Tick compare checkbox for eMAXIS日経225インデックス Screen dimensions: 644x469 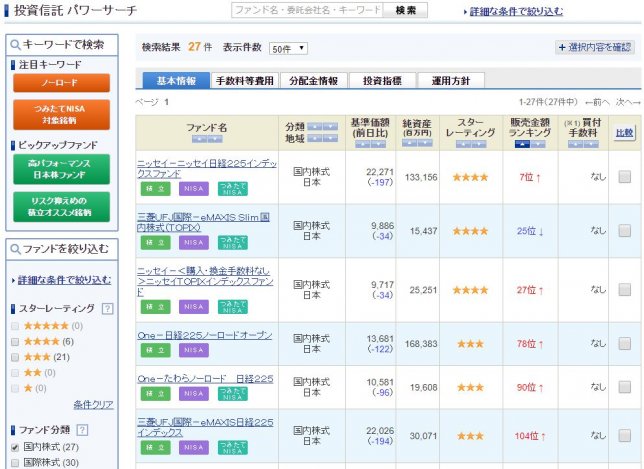(x=625, y=435)
